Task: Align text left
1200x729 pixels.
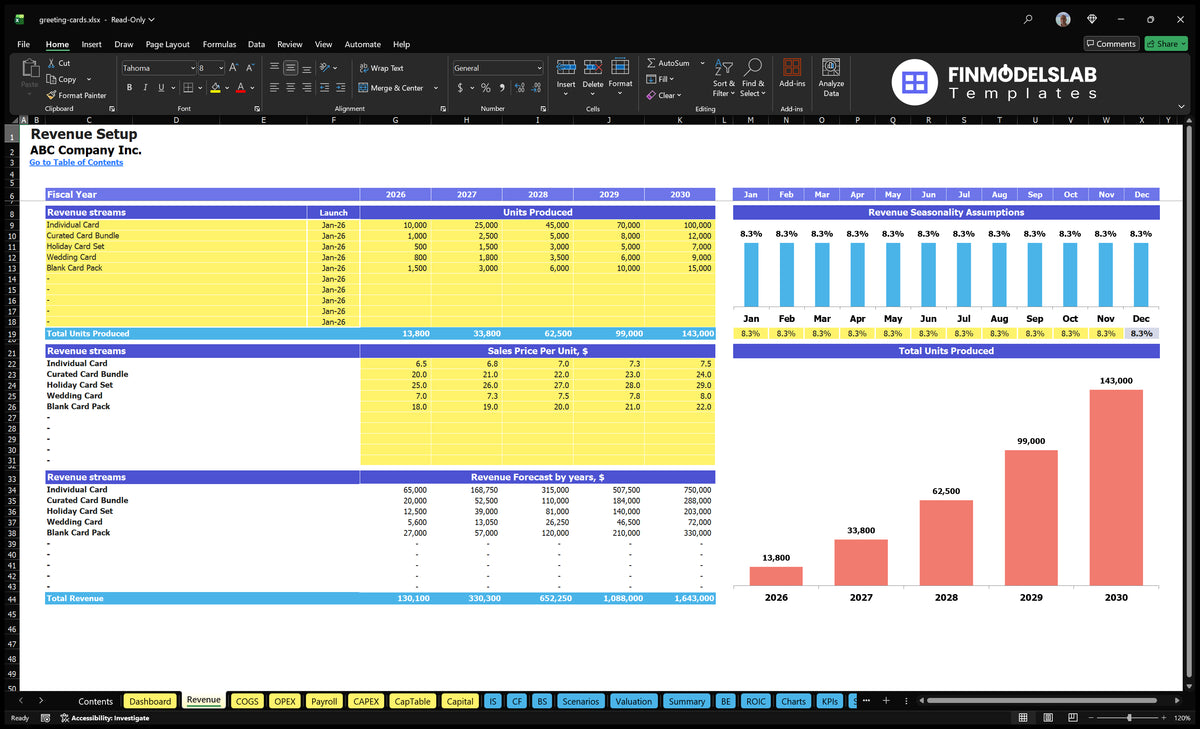Action: click(x=274, y=88)
